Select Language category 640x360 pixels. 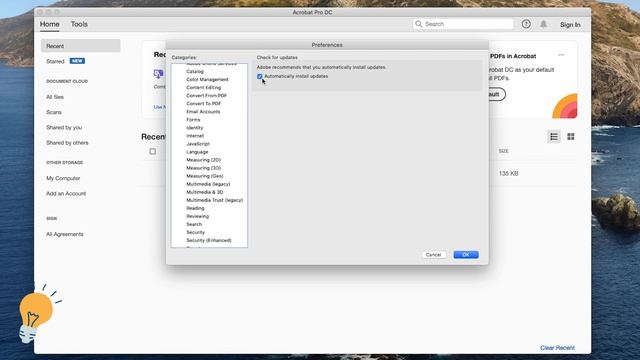197,152
